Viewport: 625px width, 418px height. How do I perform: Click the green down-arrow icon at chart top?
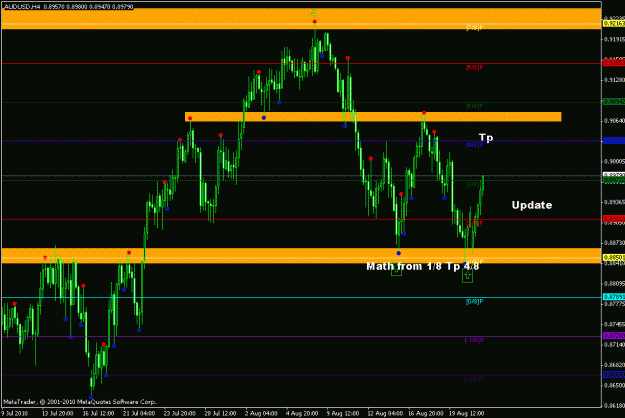pyautogui.click(x=314, y=13)
